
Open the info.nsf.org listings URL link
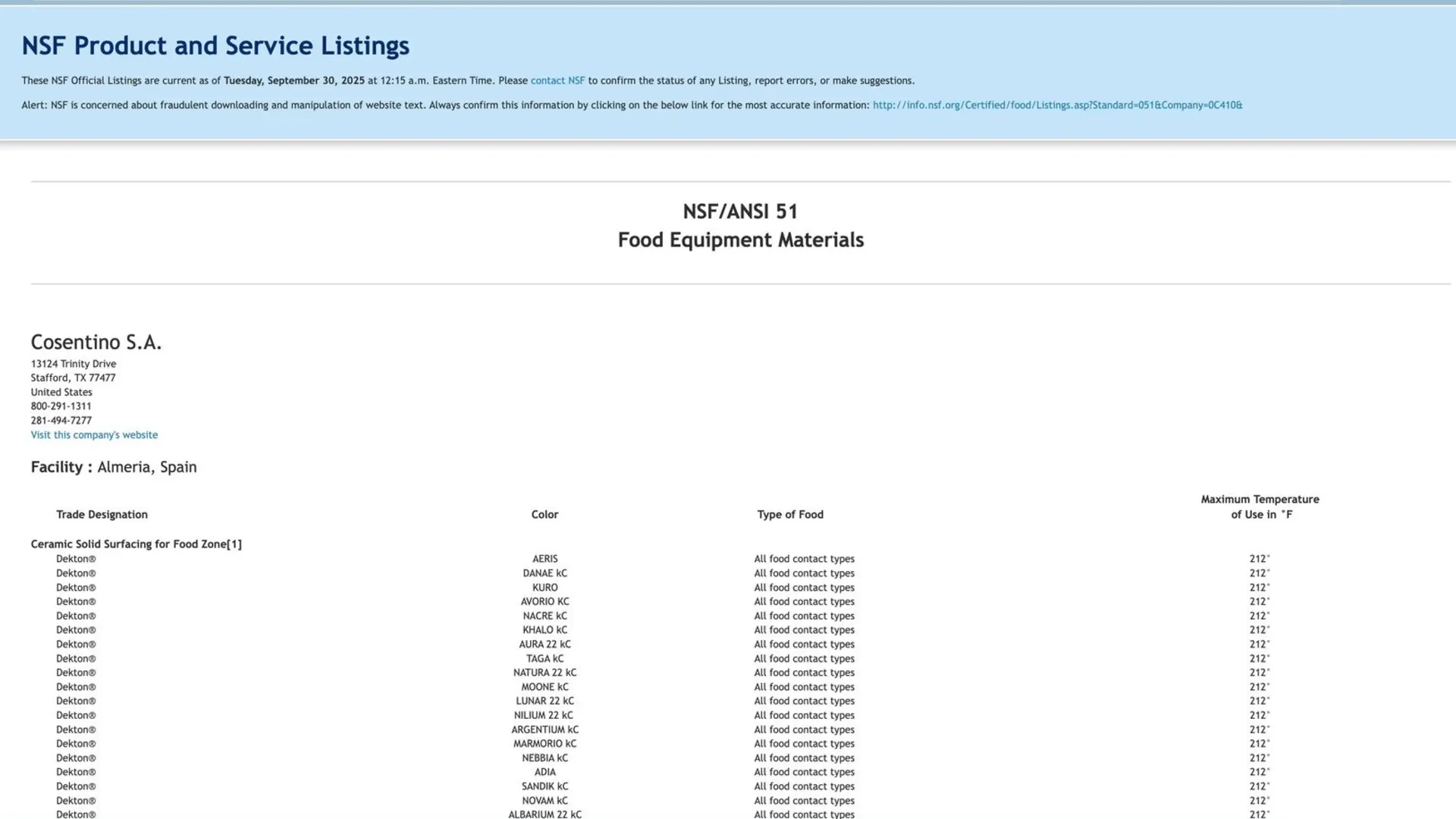point(1057,105)
